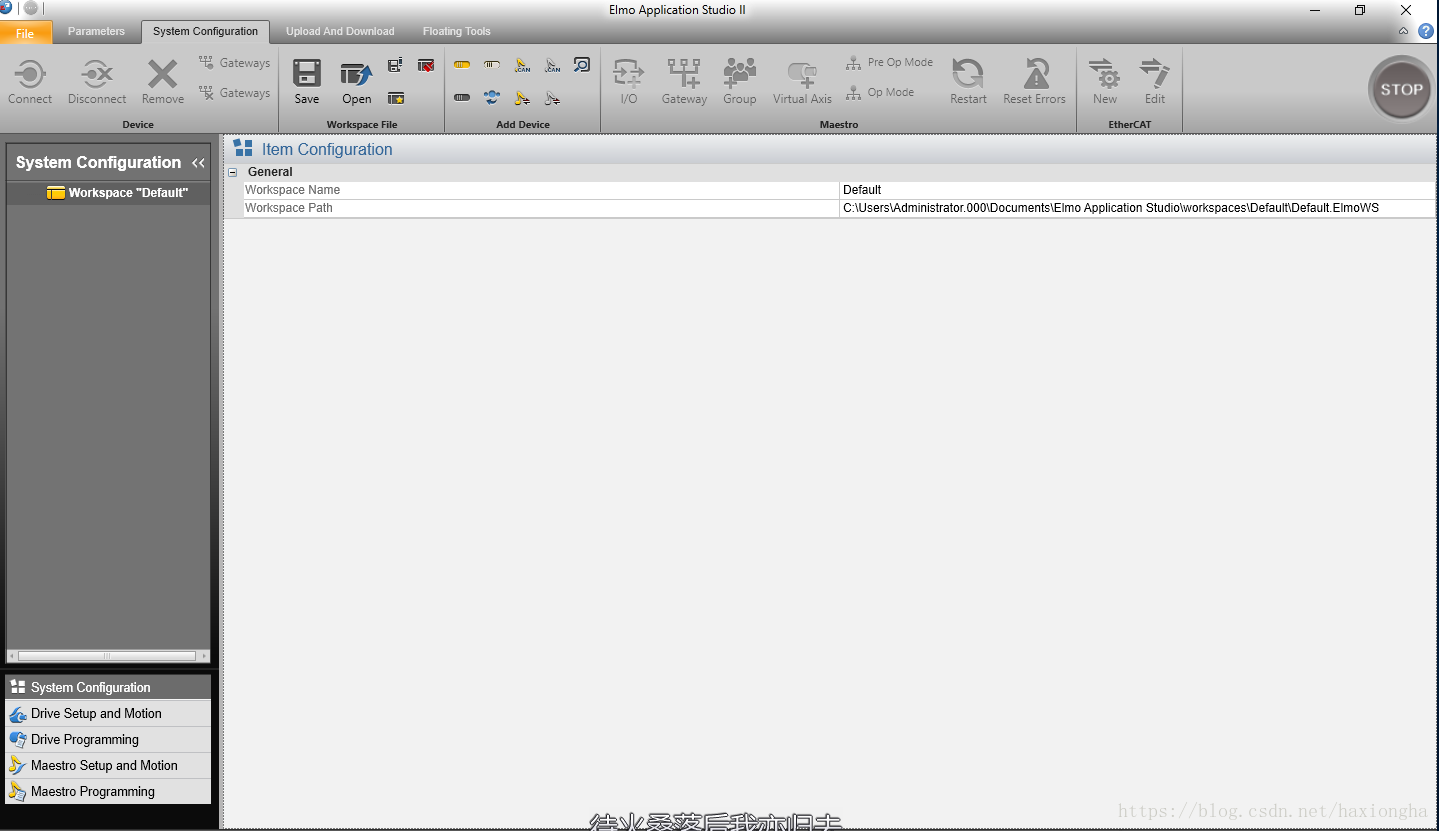Click the lower Gateways remove button
The height and width of the screenshot is (831, 1439).
pyautogui.click(x=235, y=93)
